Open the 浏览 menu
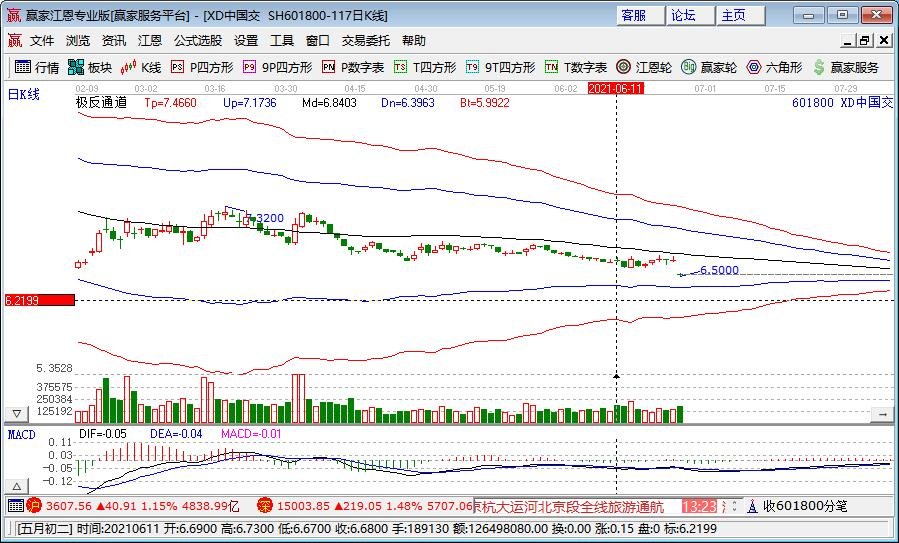899x543 pixels. click(x=78, y=41)
